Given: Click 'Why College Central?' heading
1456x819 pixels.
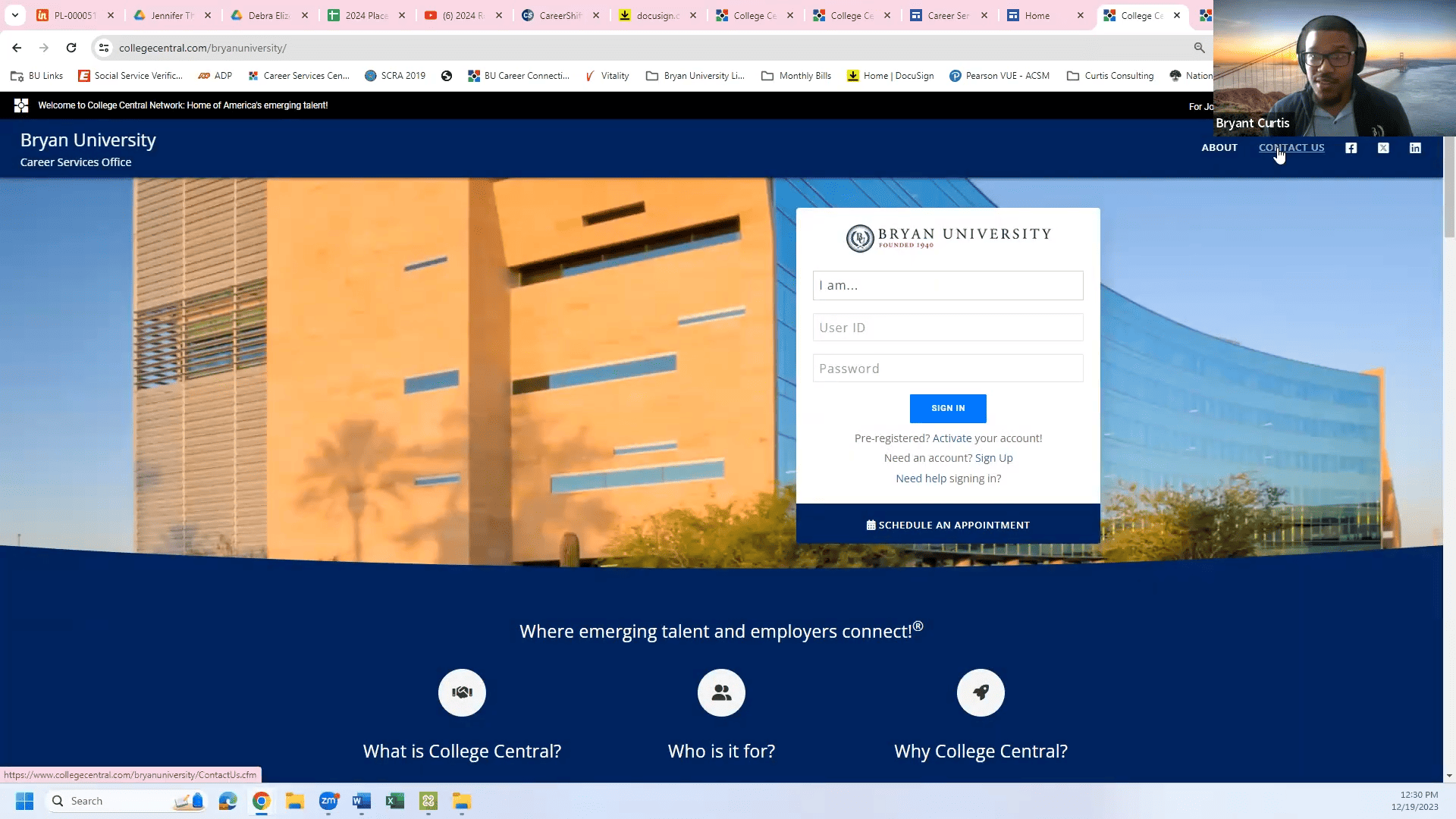Looking at the screenshot, I should (x=981, y=751).
